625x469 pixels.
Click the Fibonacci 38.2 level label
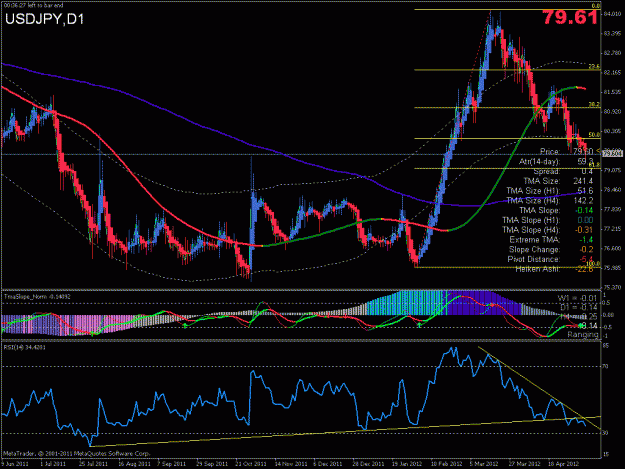[x=594, y=104]
